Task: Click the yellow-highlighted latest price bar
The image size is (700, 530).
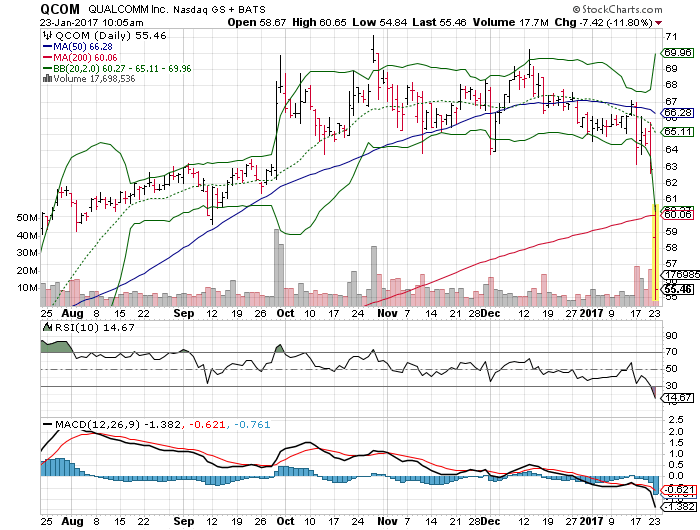Action: click(x=655, y=252)
